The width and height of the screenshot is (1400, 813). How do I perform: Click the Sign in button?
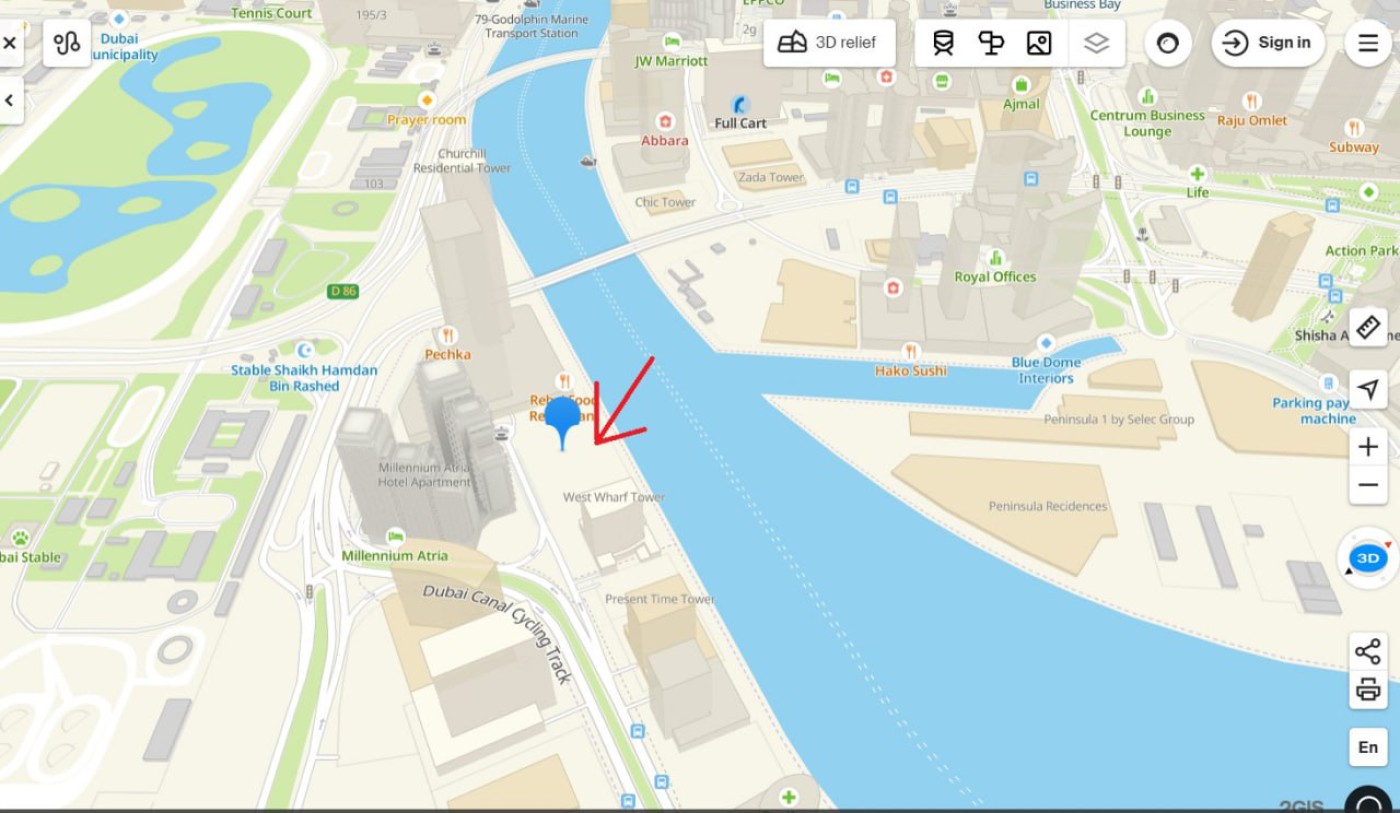(1268, 43)
